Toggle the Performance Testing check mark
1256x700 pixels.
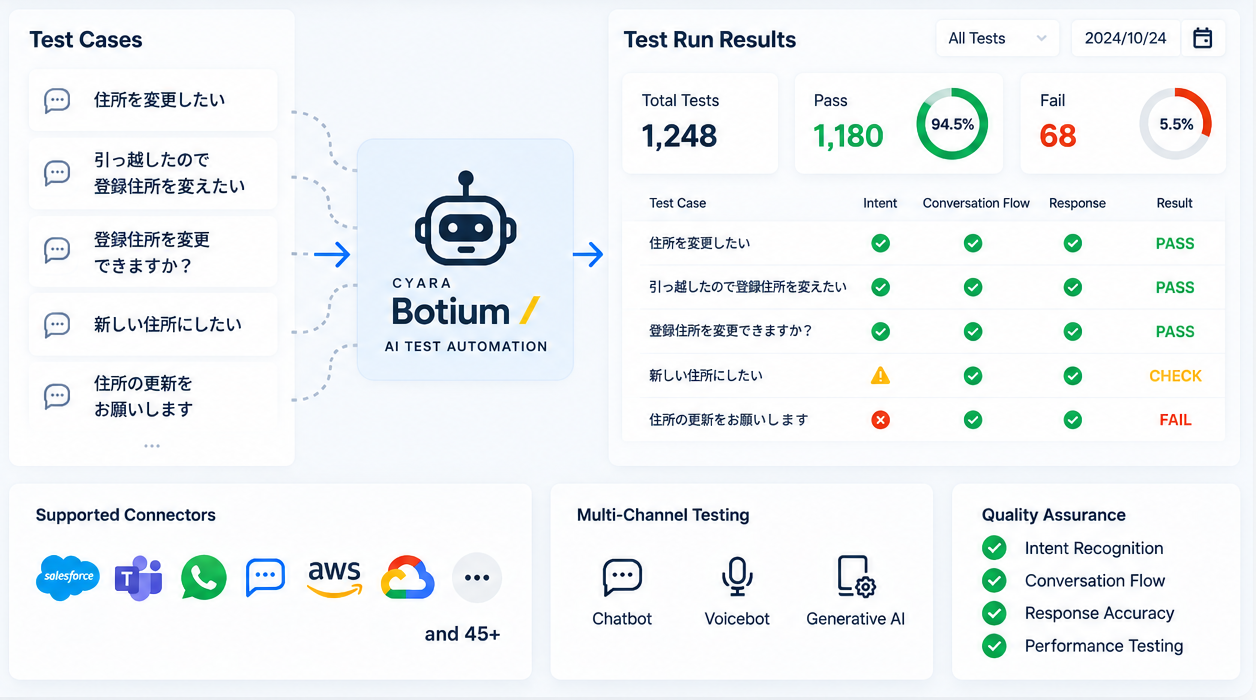click(x=994, y=645)
